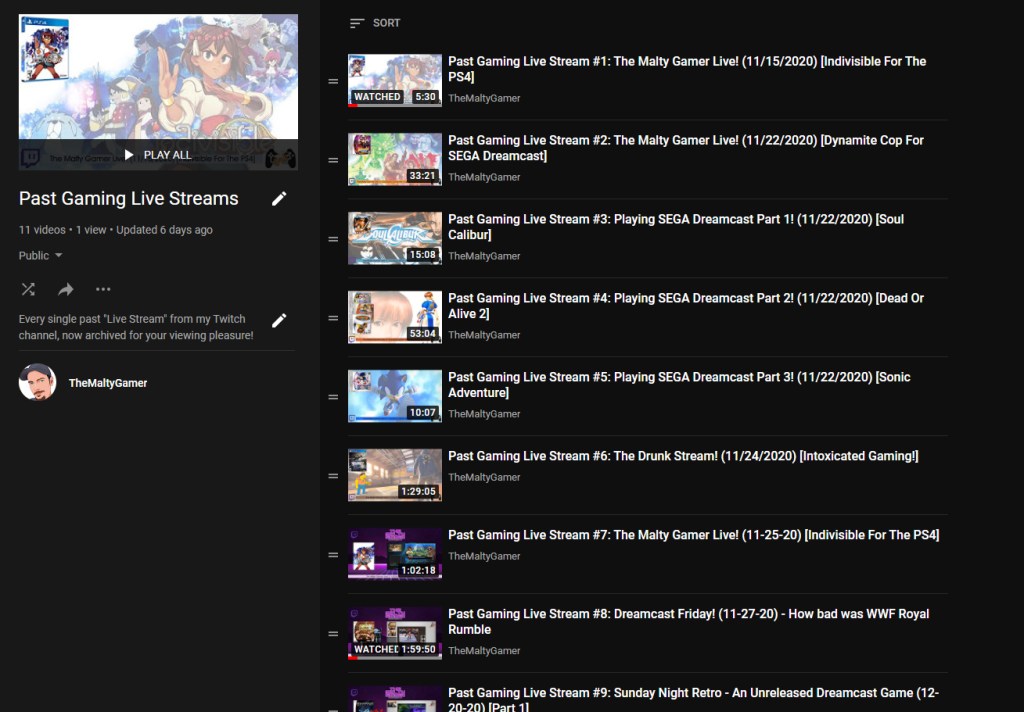Screen dimensions: 1024x712
Task: Click the TheMaltyGamer channel avatar
Action: [x=37, y=382]
